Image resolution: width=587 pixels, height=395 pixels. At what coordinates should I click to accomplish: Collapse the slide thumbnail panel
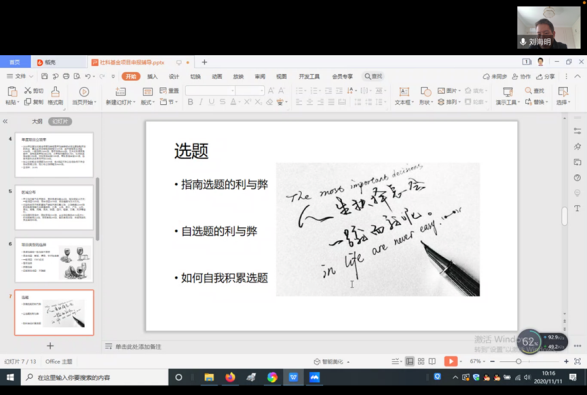tap(5, 121)
